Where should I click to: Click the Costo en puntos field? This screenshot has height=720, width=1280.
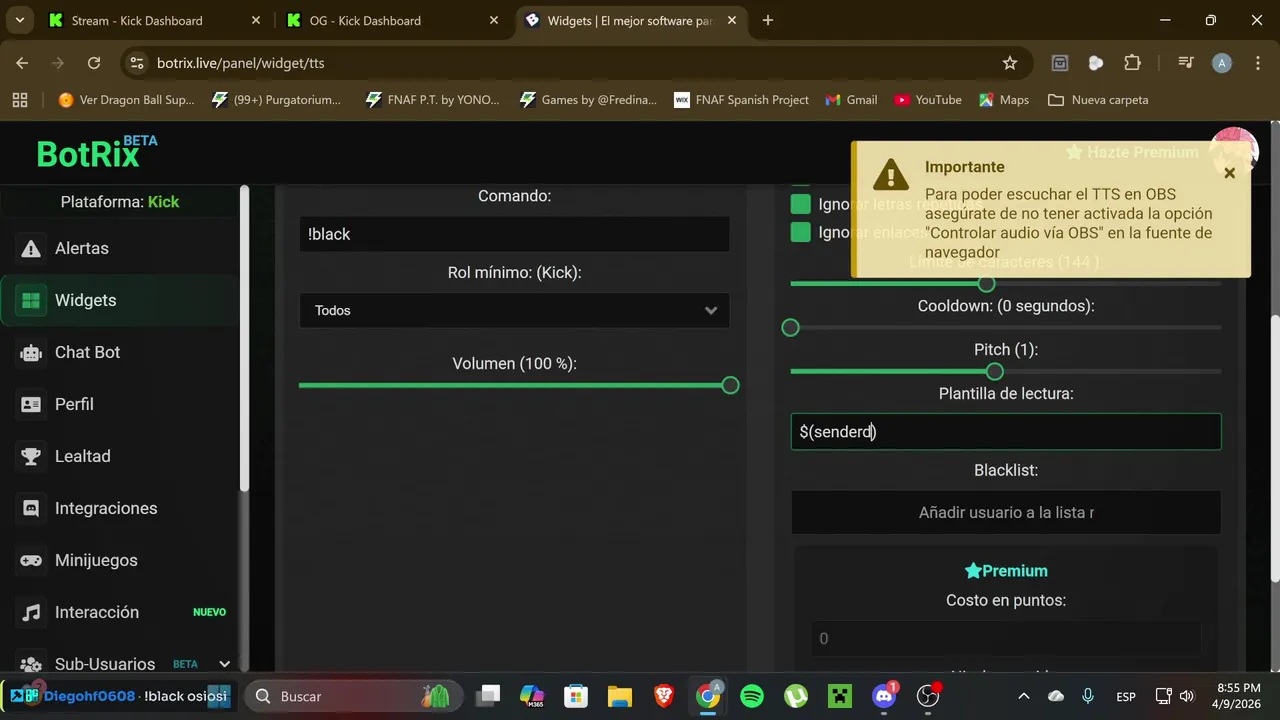pyautogui.click(x=1006, y=638)
